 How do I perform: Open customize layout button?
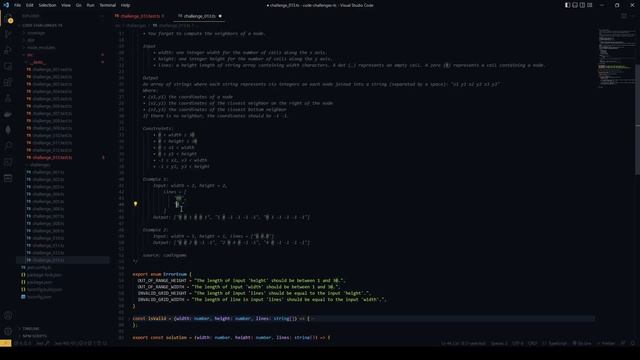tap(590, 5)
